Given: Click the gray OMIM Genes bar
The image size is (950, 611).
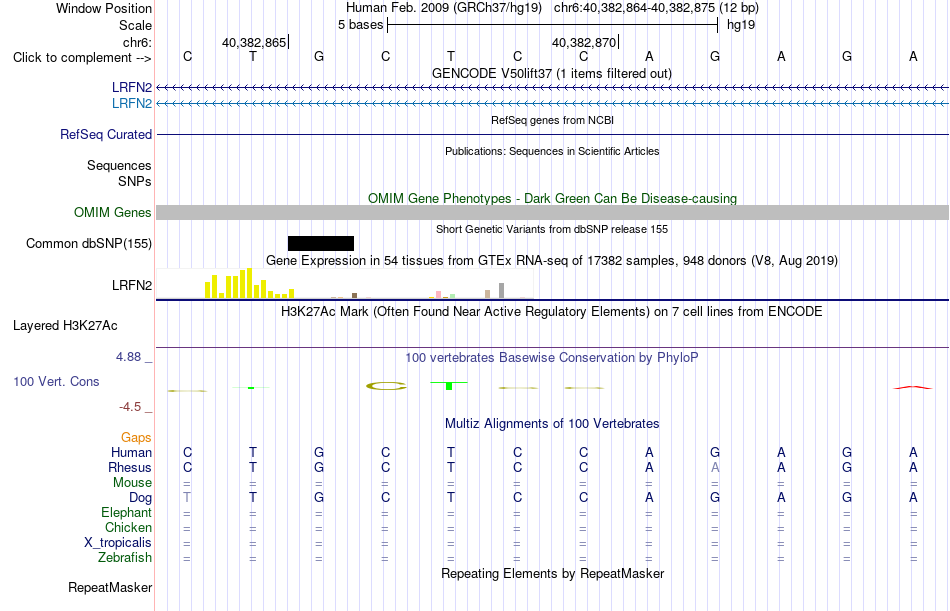Looking at the screenshot, I should point(552,212).
